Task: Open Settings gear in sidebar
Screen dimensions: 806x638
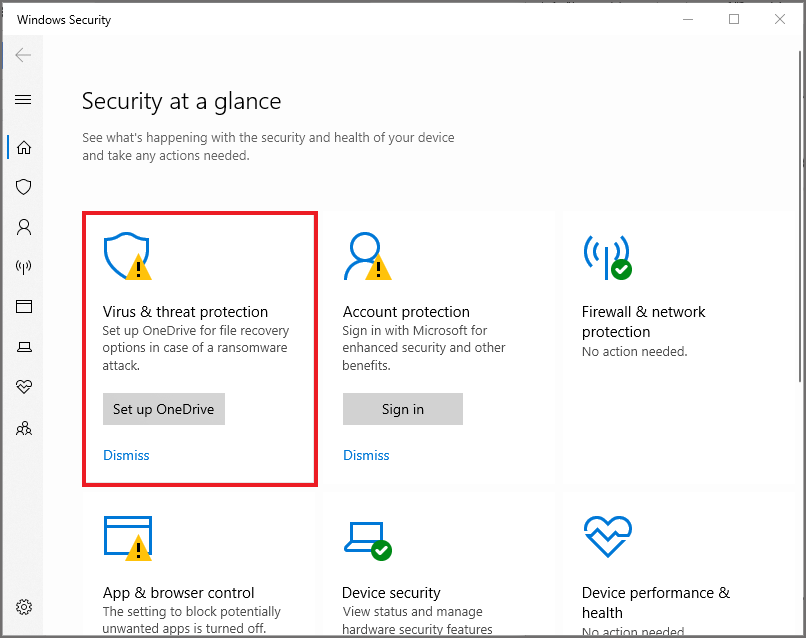Action: (x=23, y=607)
